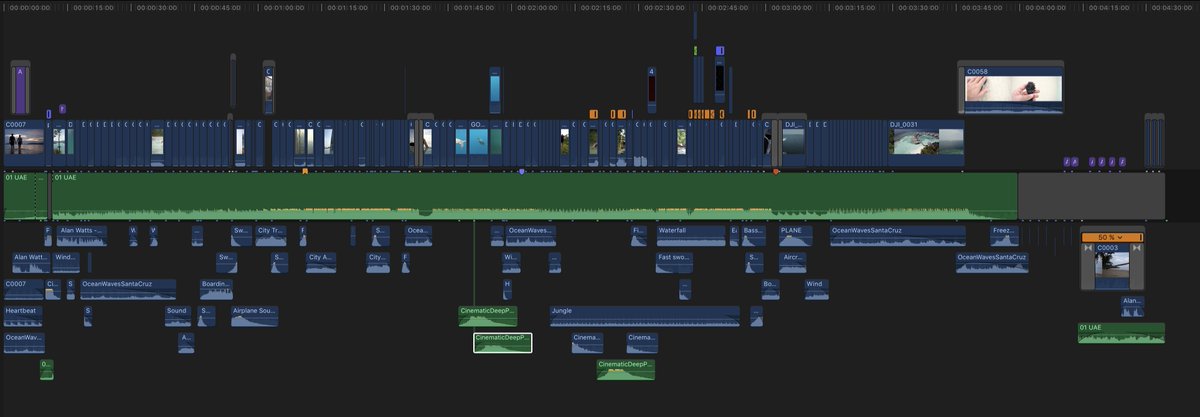Select the C0007 audio clip
1200x417 pixels.
[24, 288]
